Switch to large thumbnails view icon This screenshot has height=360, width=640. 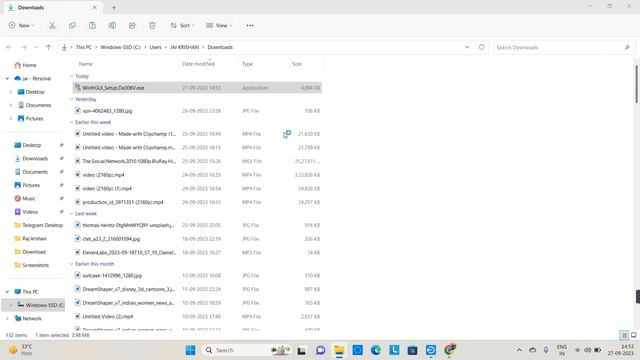634,335
